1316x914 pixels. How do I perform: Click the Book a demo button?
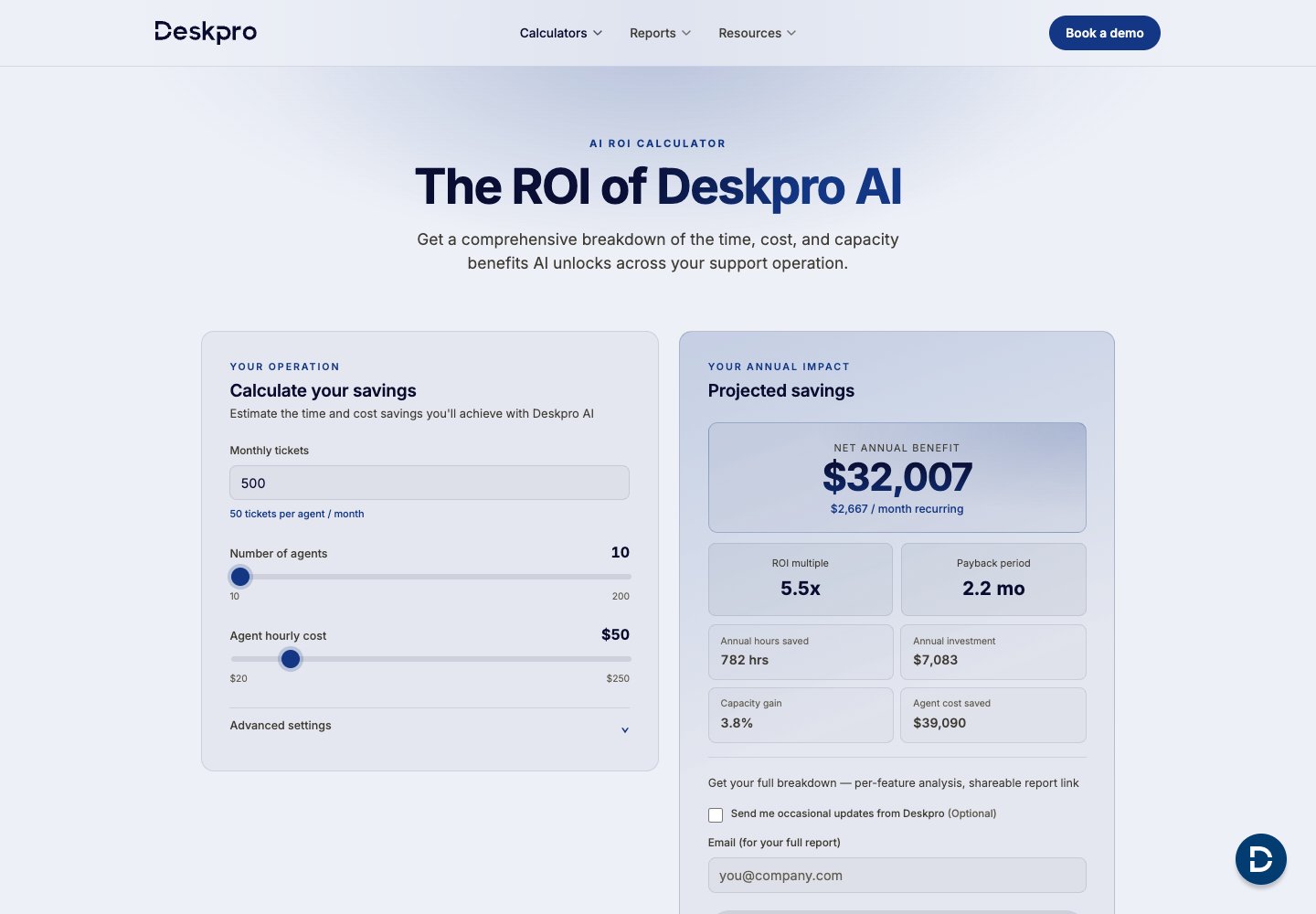(x=1104, y=33)
